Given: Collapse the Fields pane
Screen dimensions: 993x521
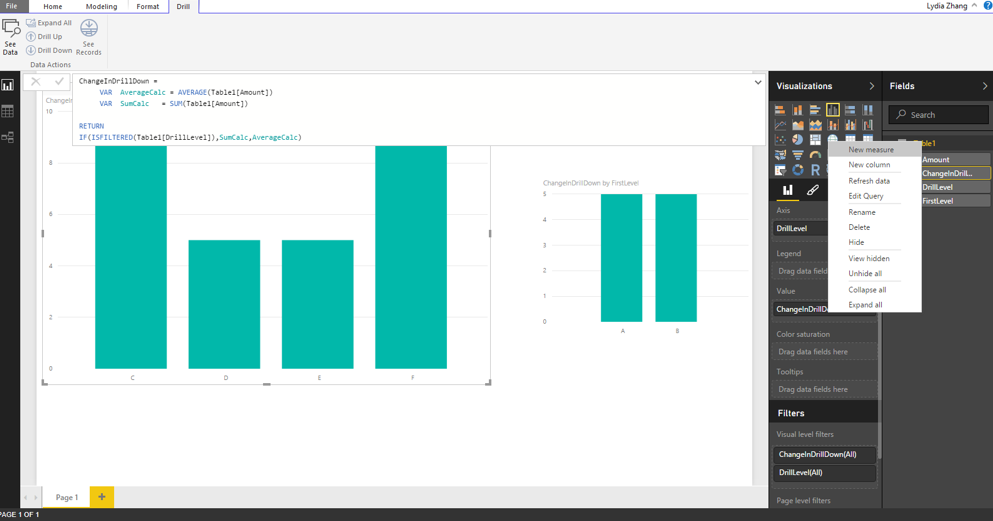Looking at the screenshot, I should tap(985, 86).
